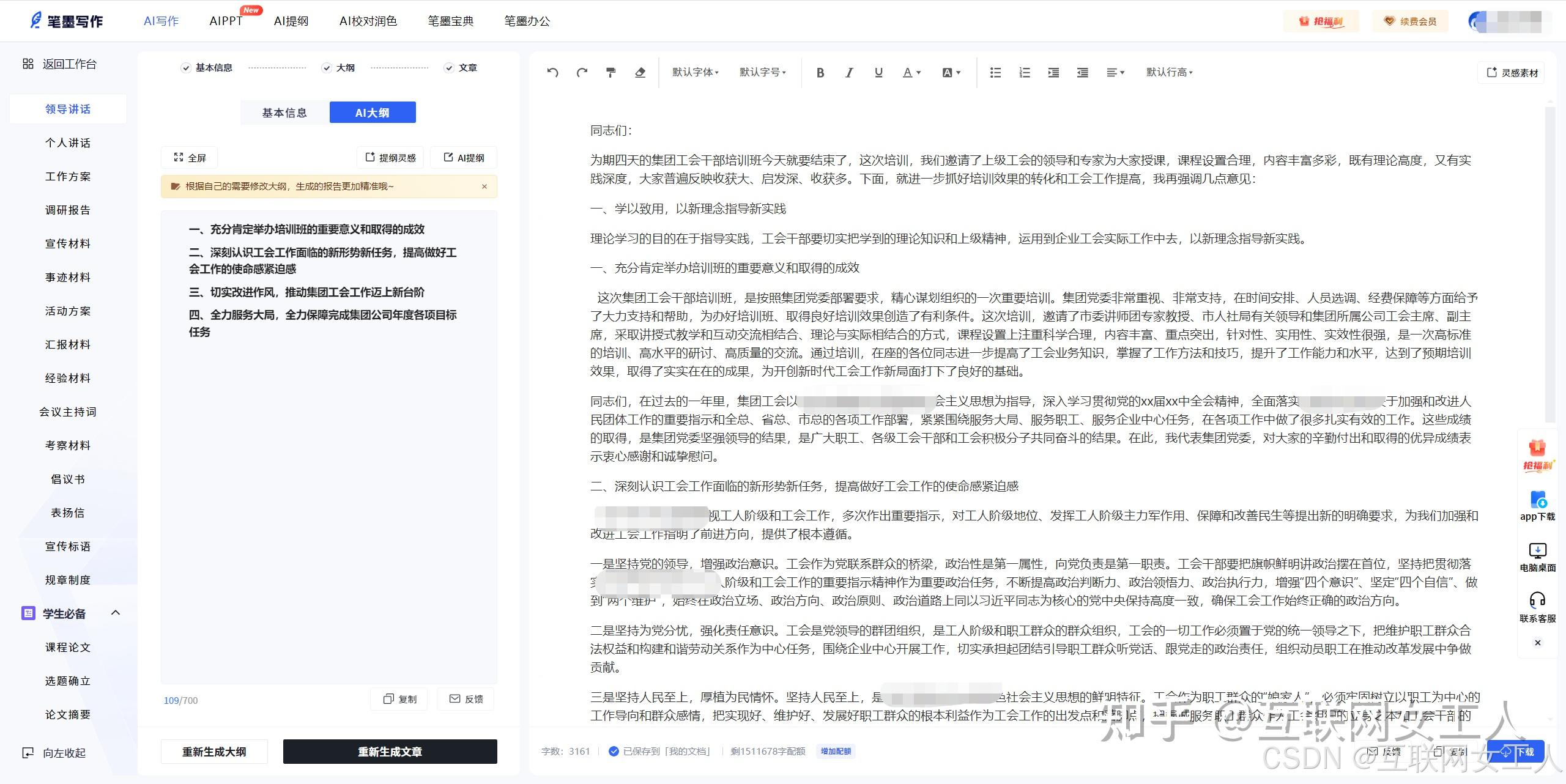
Task: Clear formatting with the eraser icon
Action: click(x=640, y=72)
